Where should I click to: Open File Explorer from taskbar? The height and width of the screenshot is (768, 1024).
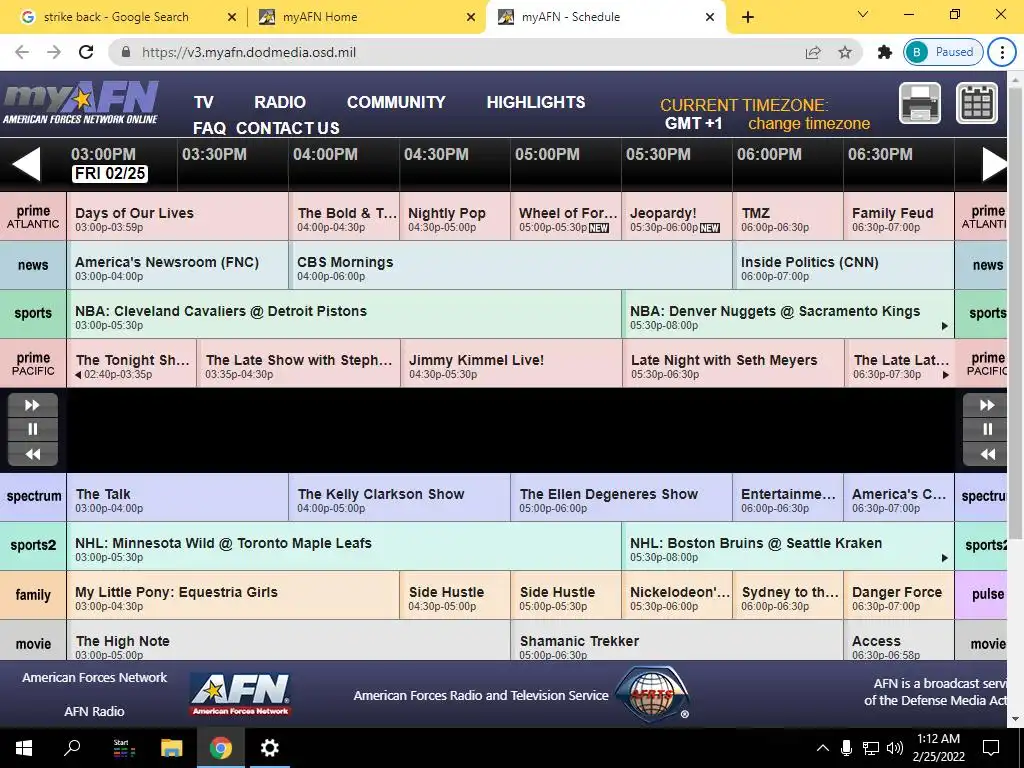(171, 748)
